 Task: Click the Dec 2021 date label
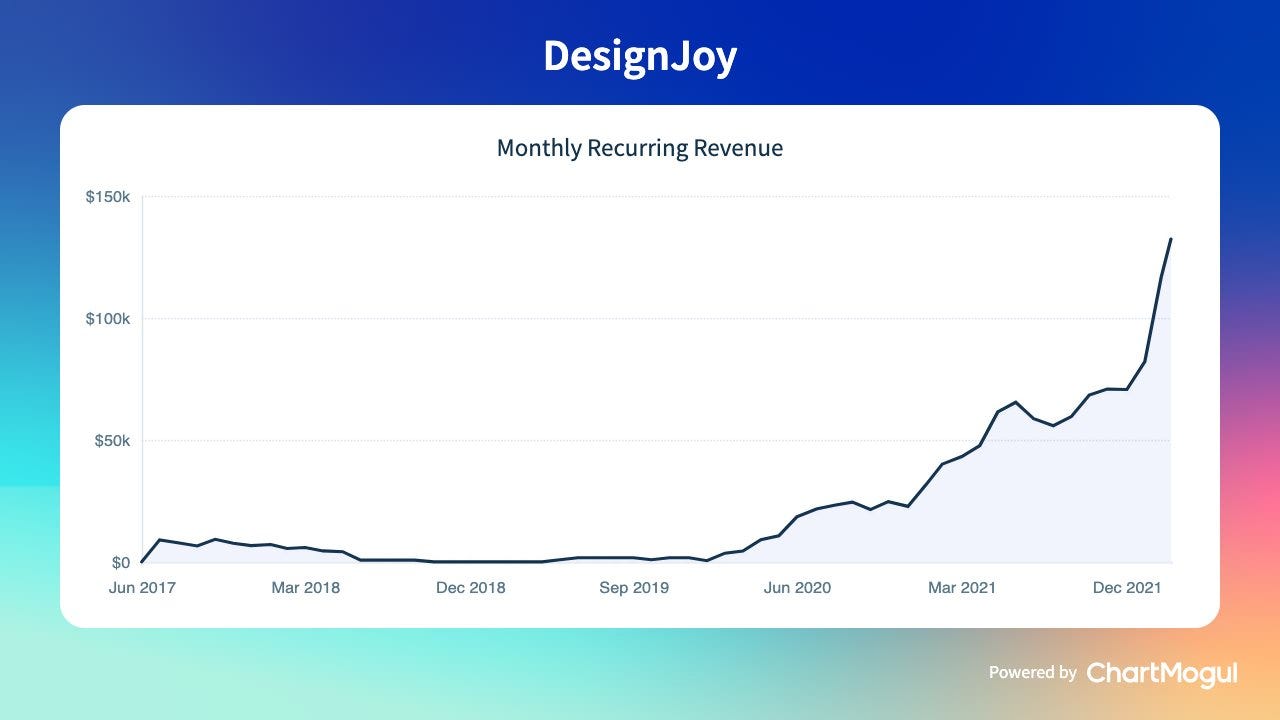[1127, 588]
